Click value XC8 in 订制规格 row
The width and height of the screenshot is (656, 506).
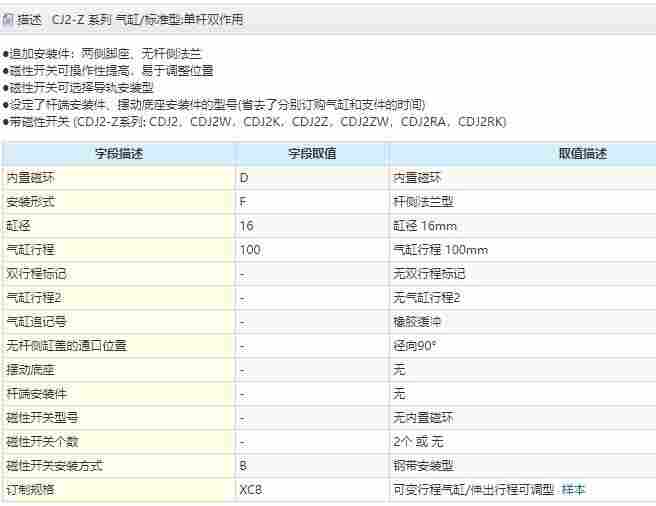312,489
